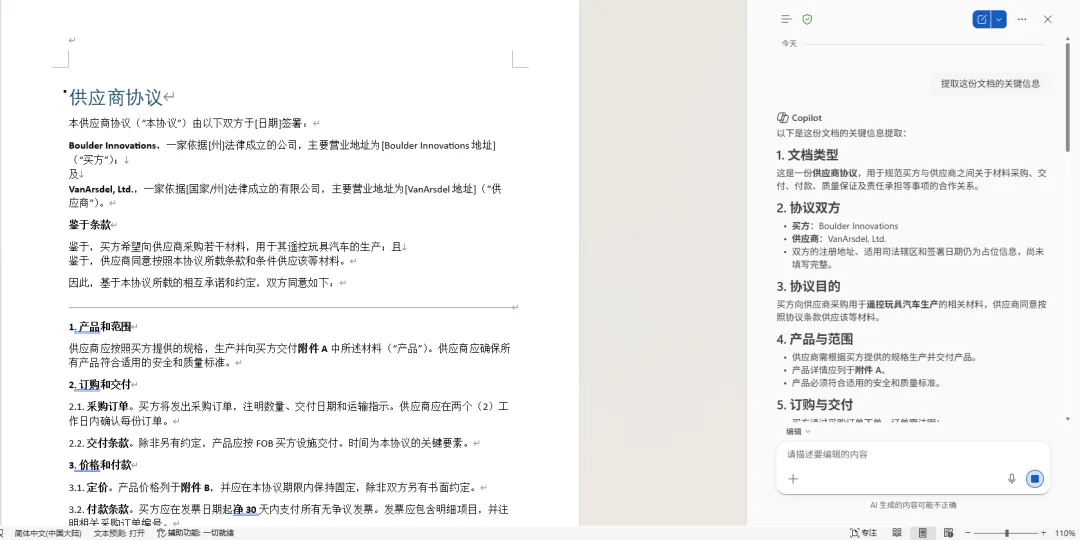The width and height of the screenshot is (1080, 540).
Task: Click Copilot heading 3. 协议目的
Action: 808,287
